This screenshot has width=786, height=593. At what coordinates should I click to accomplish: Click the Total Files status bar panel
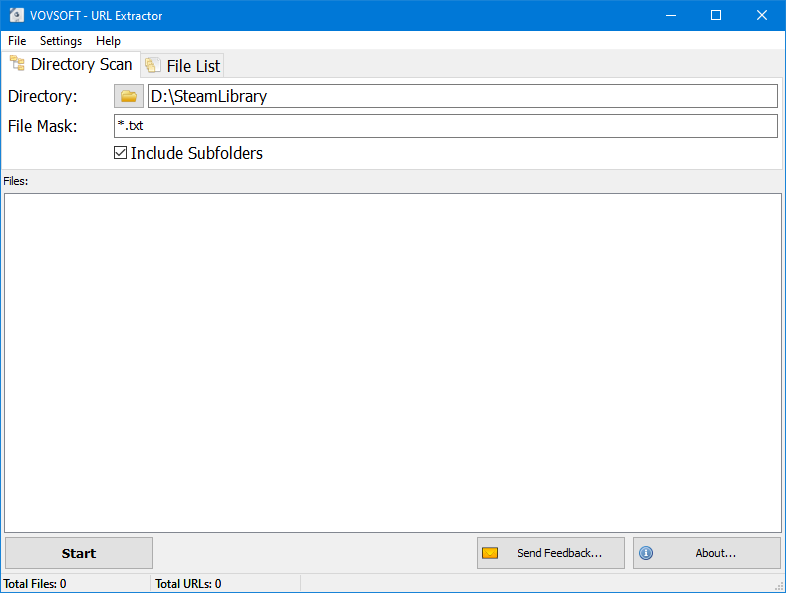(75, 584)
